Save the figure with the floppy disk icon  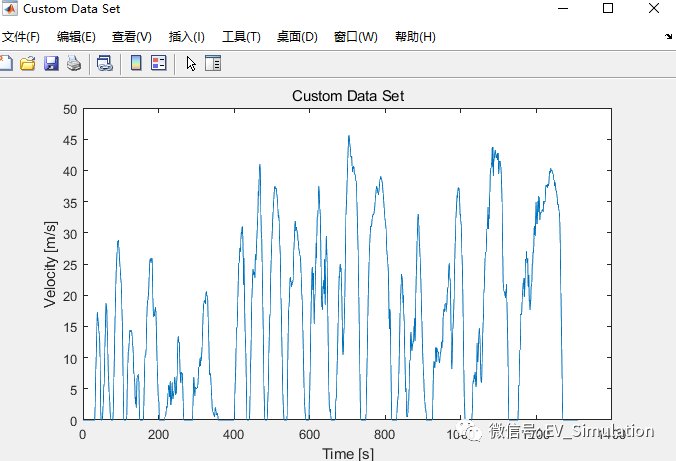[51, 64]
